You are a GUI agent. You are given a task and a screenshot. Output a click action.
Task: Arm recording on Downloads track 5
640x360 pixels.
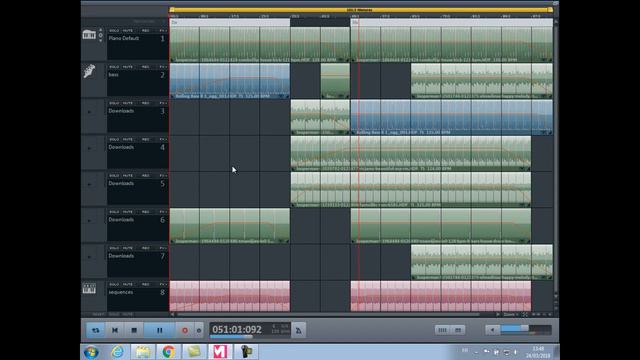click(146, 176)
